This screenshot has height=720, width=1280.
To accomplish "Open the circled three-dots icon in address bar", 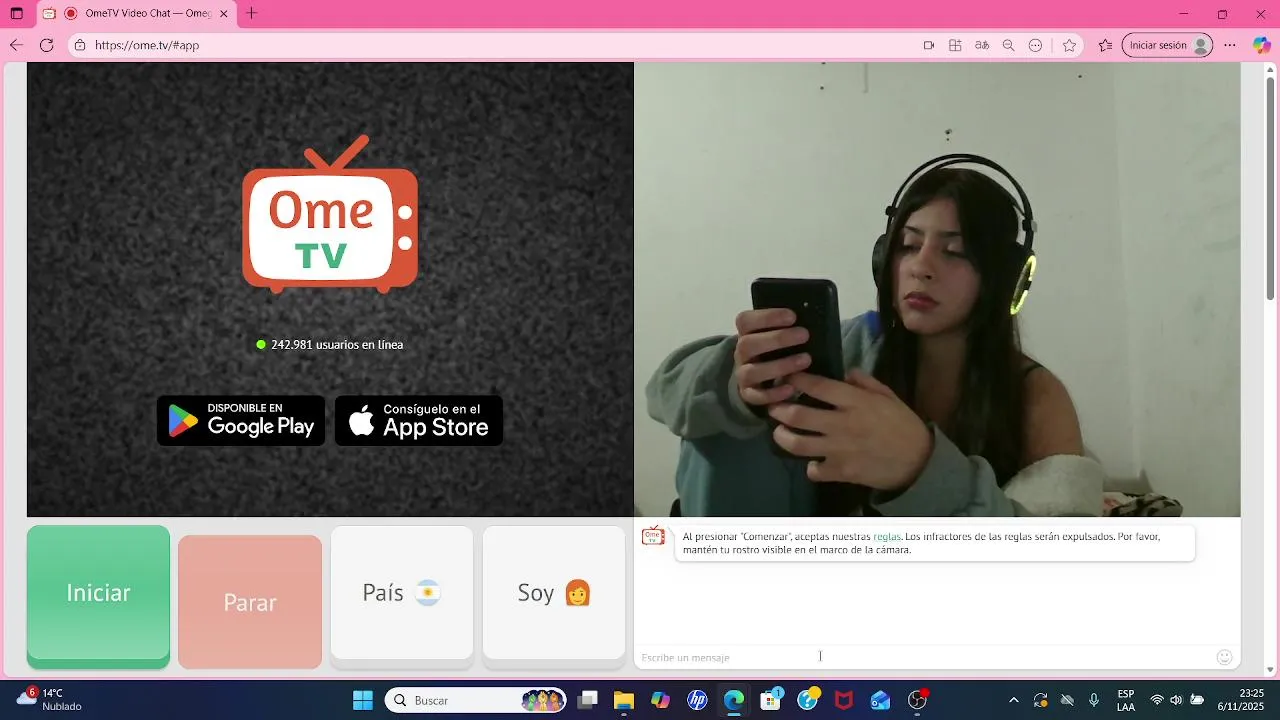I will pyautogui.click(x=1036, y=45).
